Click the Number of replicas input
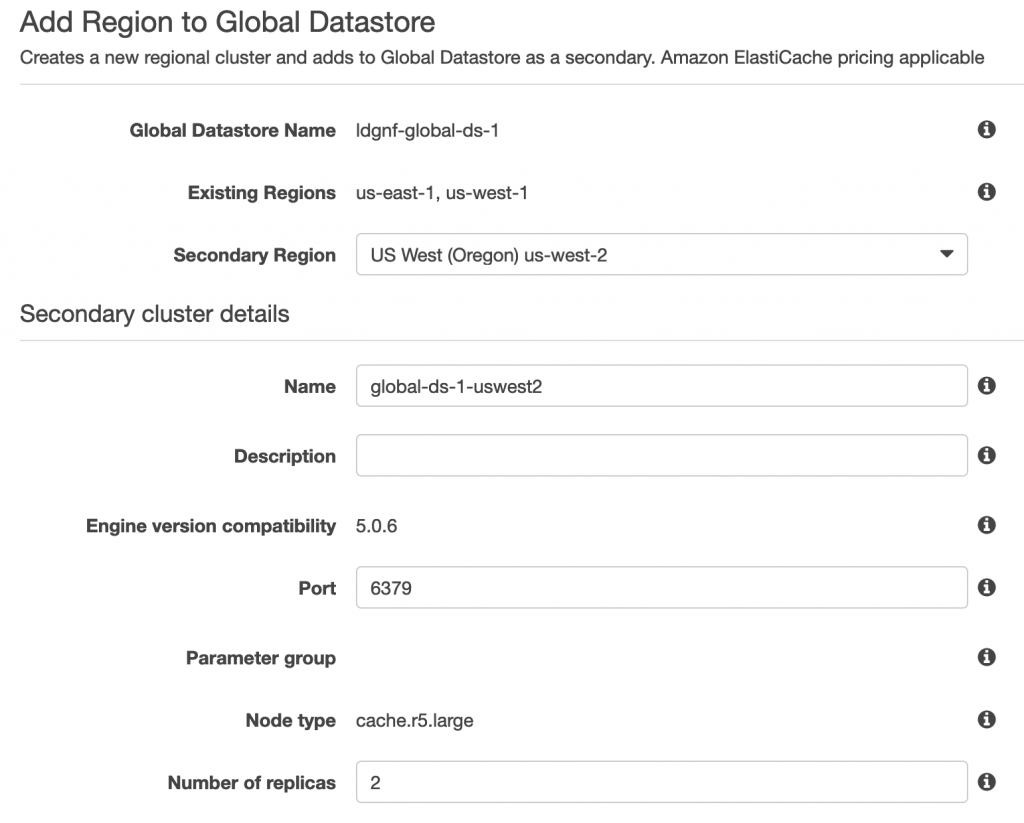The image size is (1024, 823). pos(662,782)
